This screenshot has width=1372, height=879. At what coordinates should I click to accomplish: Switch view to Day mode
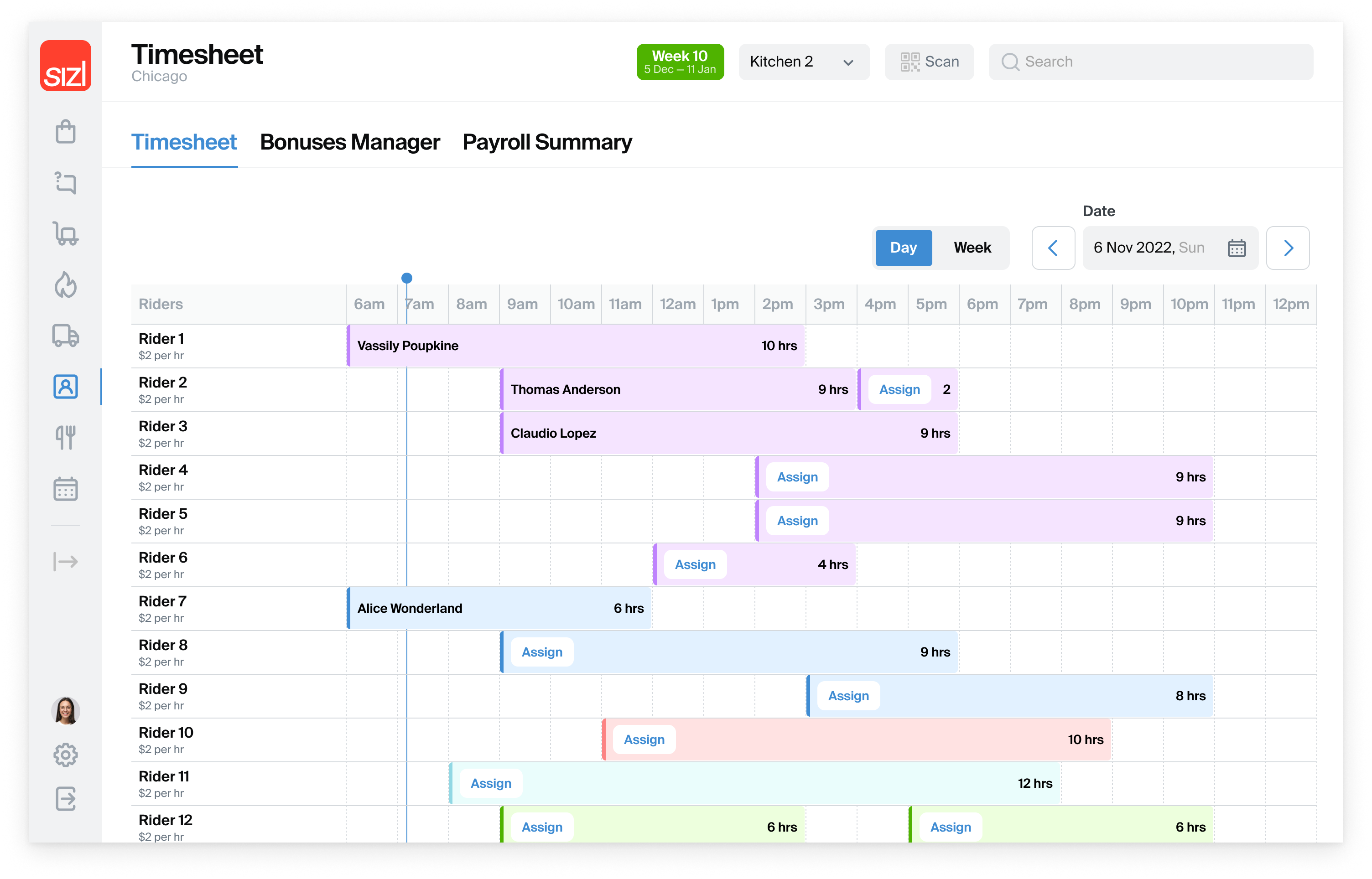click(x=903, y=248)
